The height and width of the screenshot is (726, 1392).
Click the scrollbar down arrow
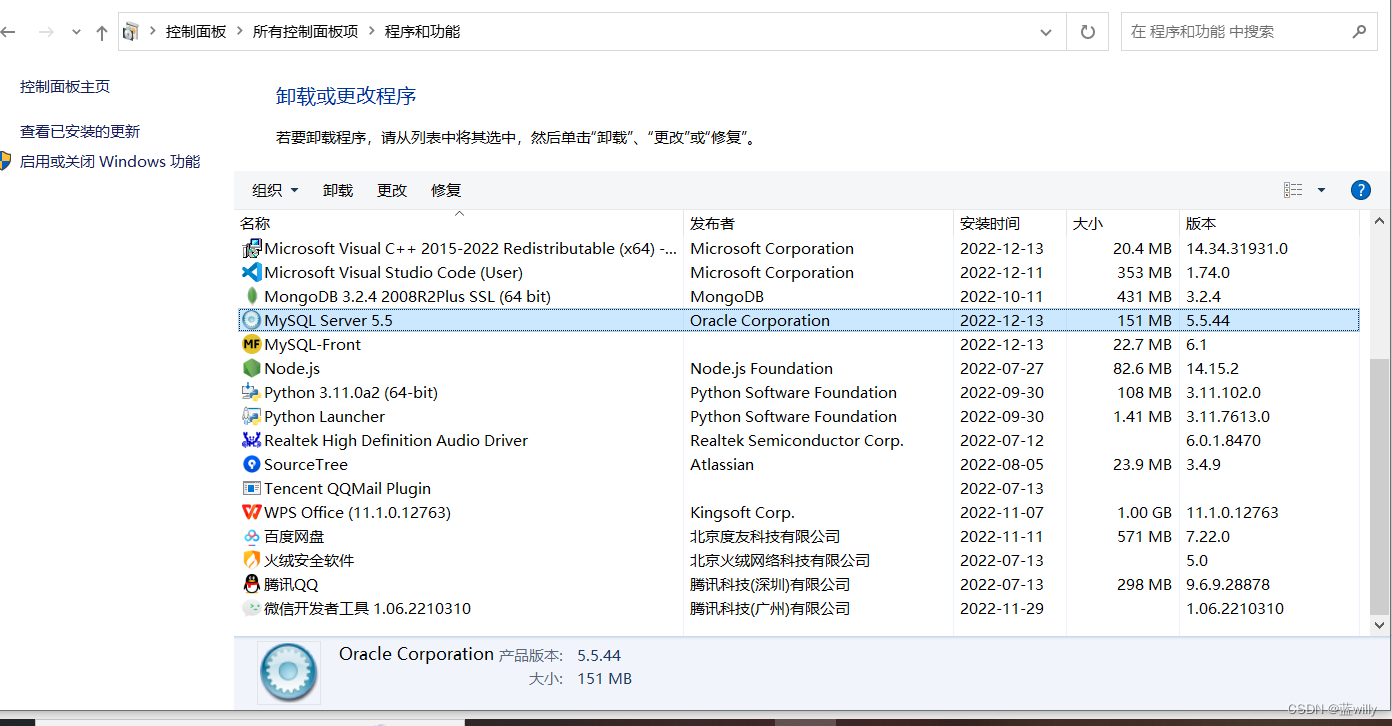(1379, 624)
